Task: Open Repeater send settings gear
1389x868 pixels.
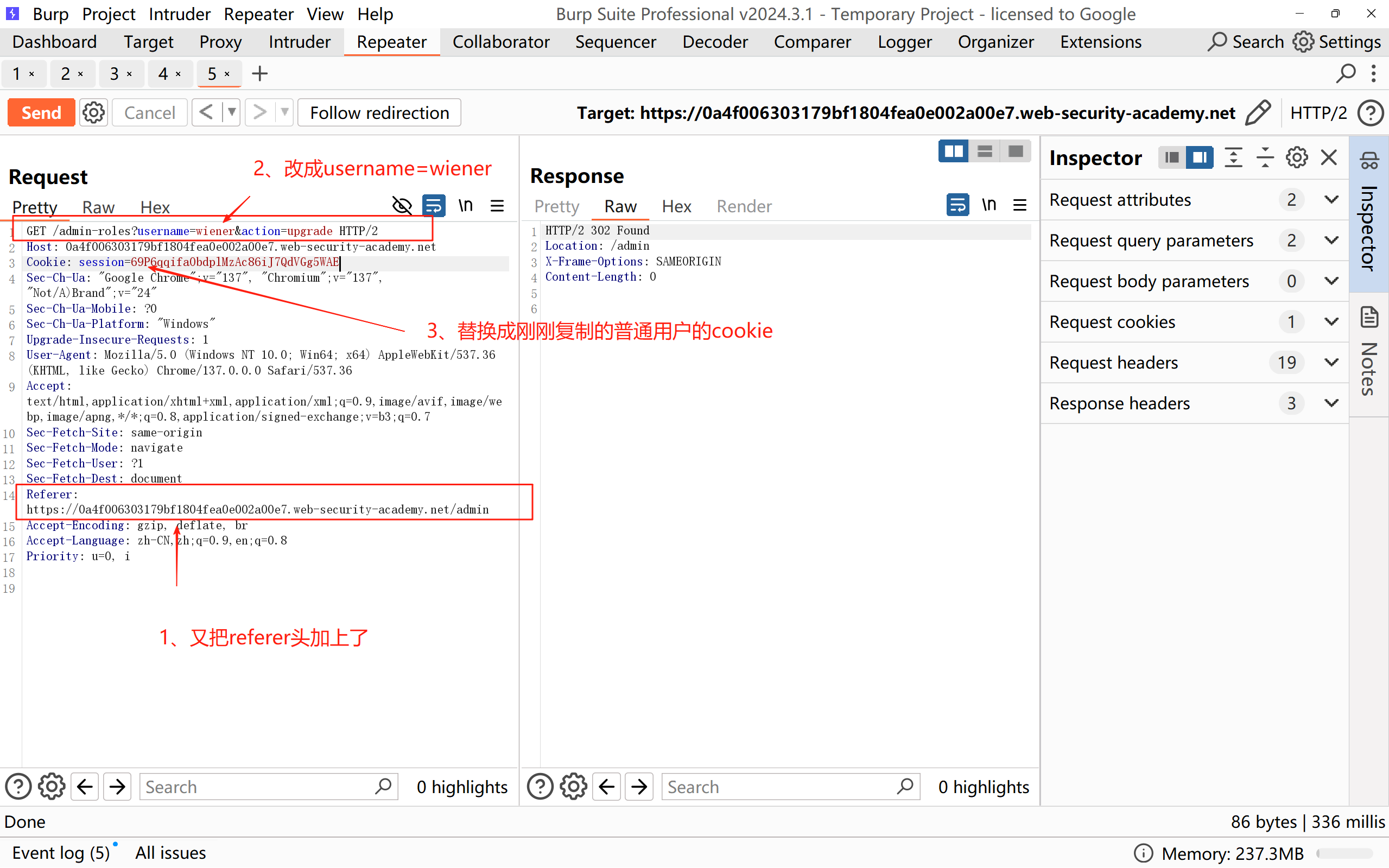Action: [x=93, y=112]
